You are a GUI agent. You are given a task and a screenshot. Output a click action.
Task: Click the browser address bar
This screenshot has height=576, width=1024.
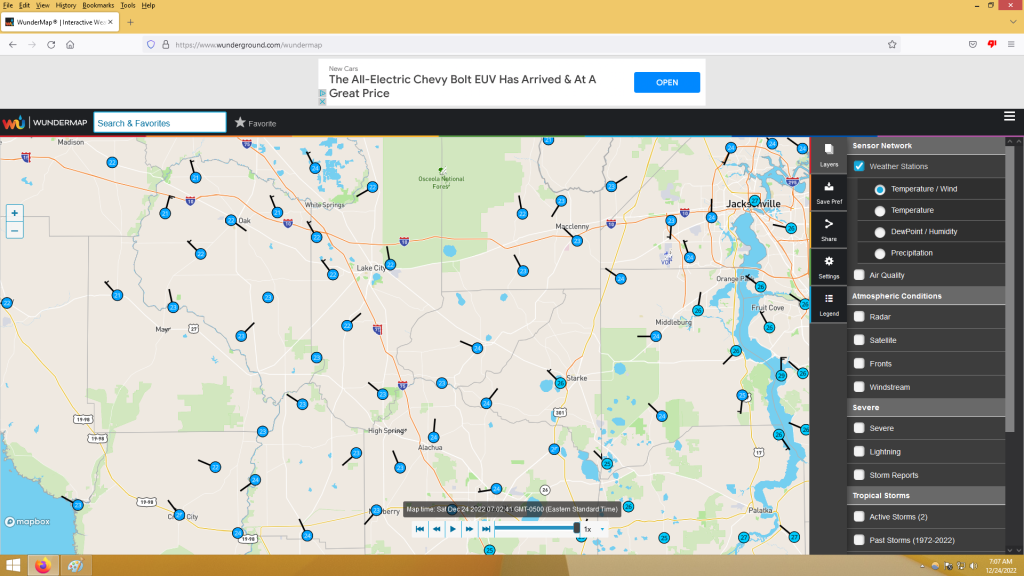[x=521, y=44]
